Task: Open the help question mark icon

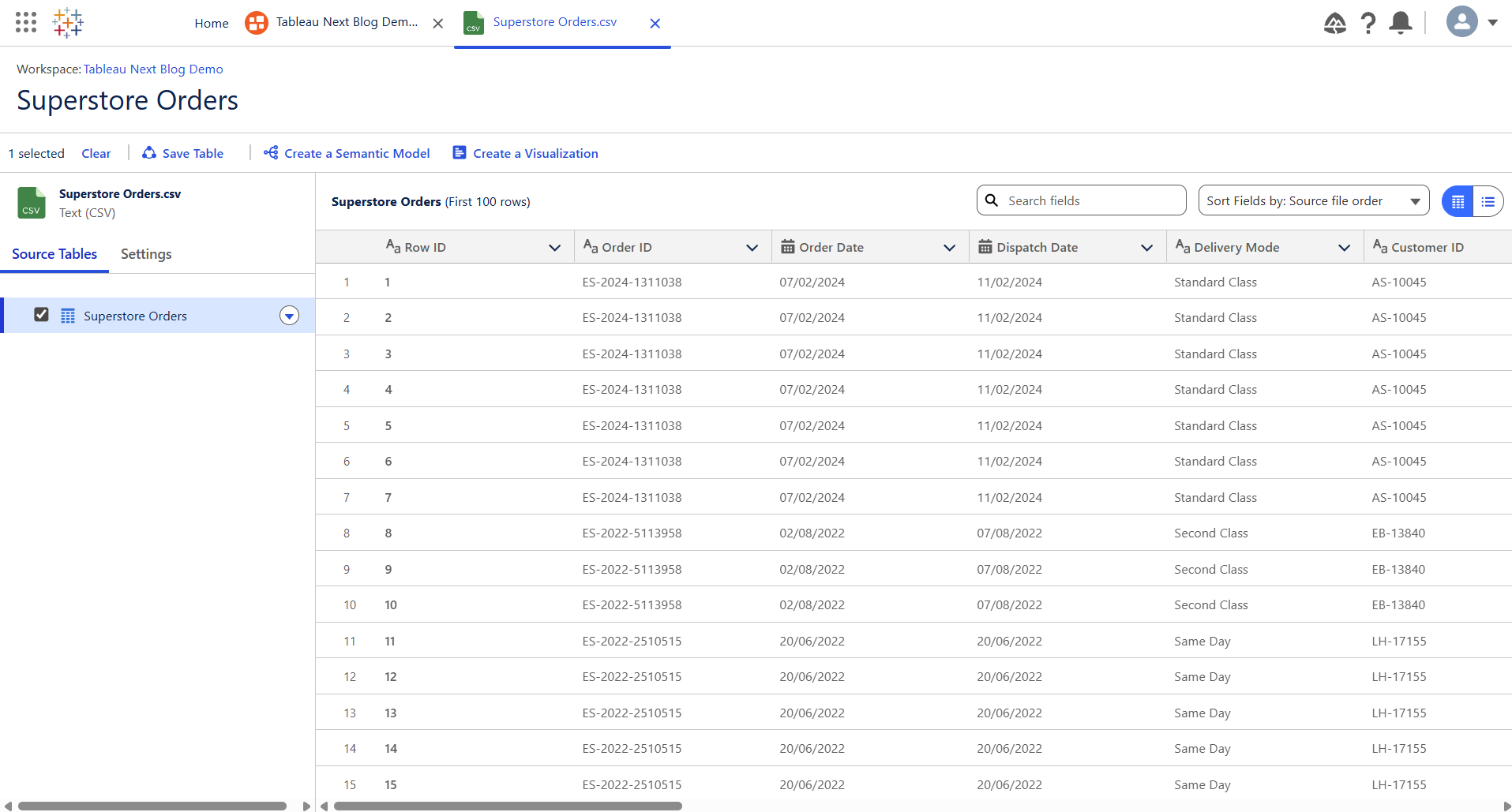Action: pos(1368,23)
